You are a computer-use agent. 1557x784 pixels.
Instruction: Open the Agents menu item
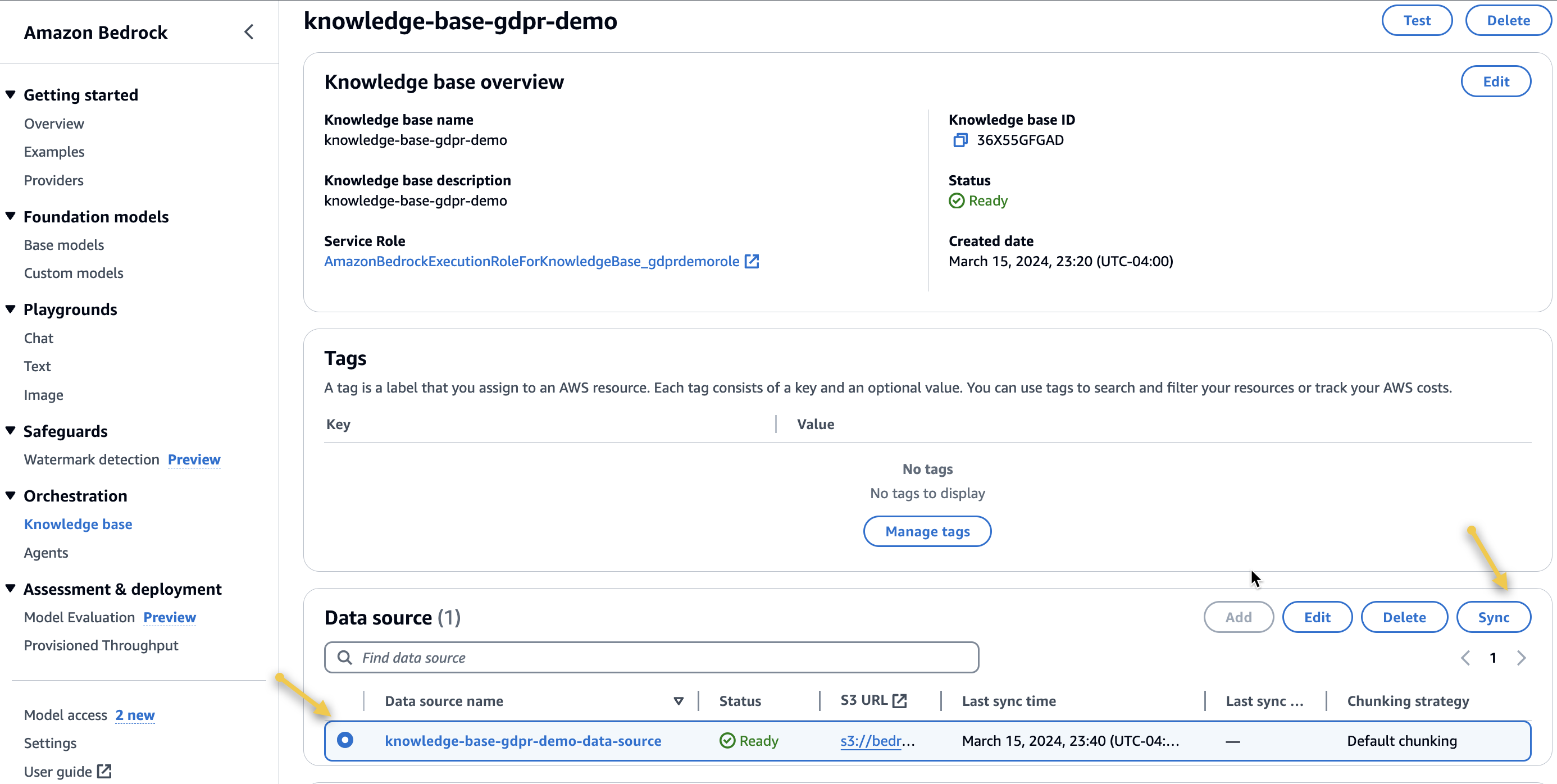point(46,553)
